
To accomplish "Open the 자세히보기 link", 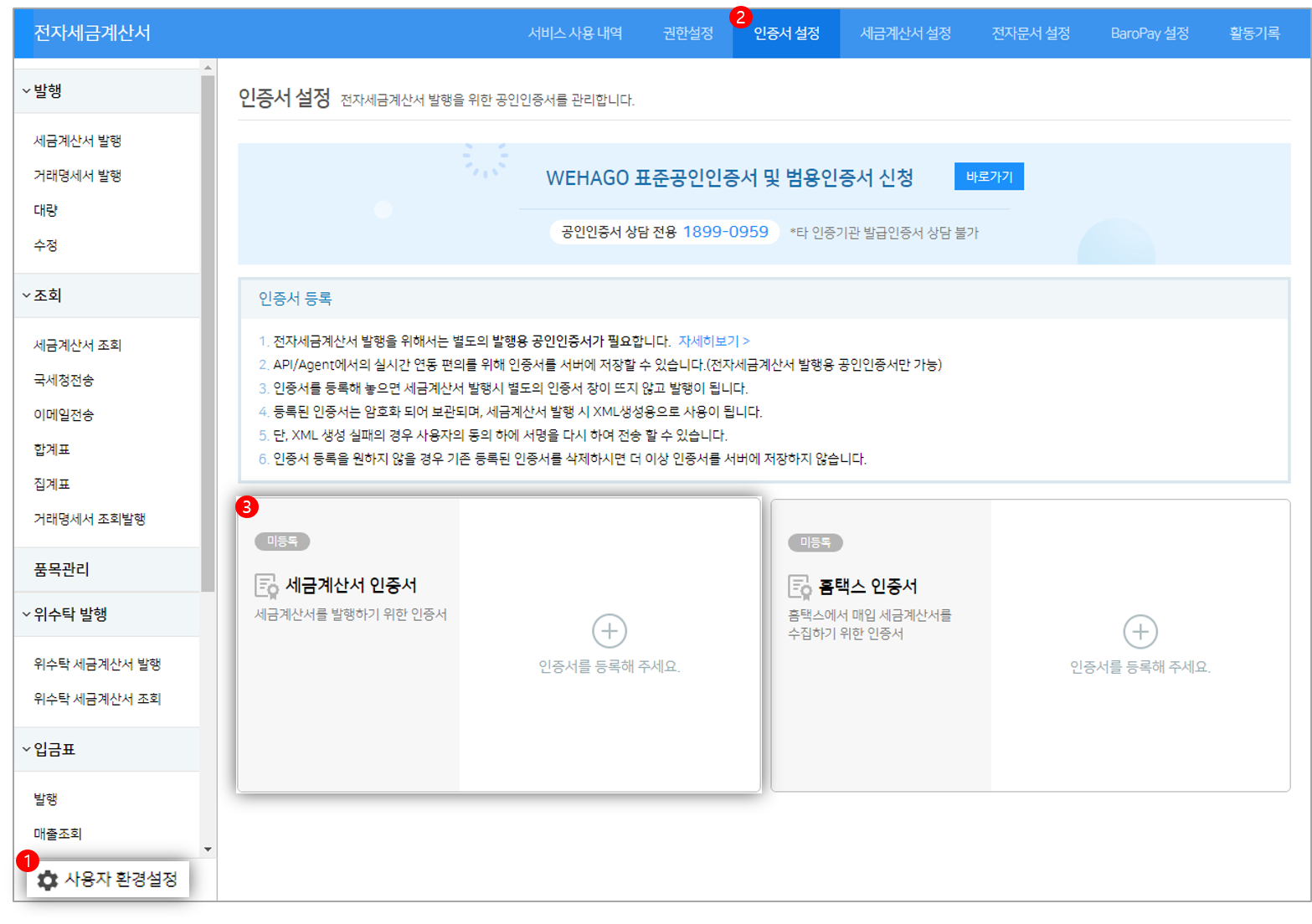I will coord(713,341).
